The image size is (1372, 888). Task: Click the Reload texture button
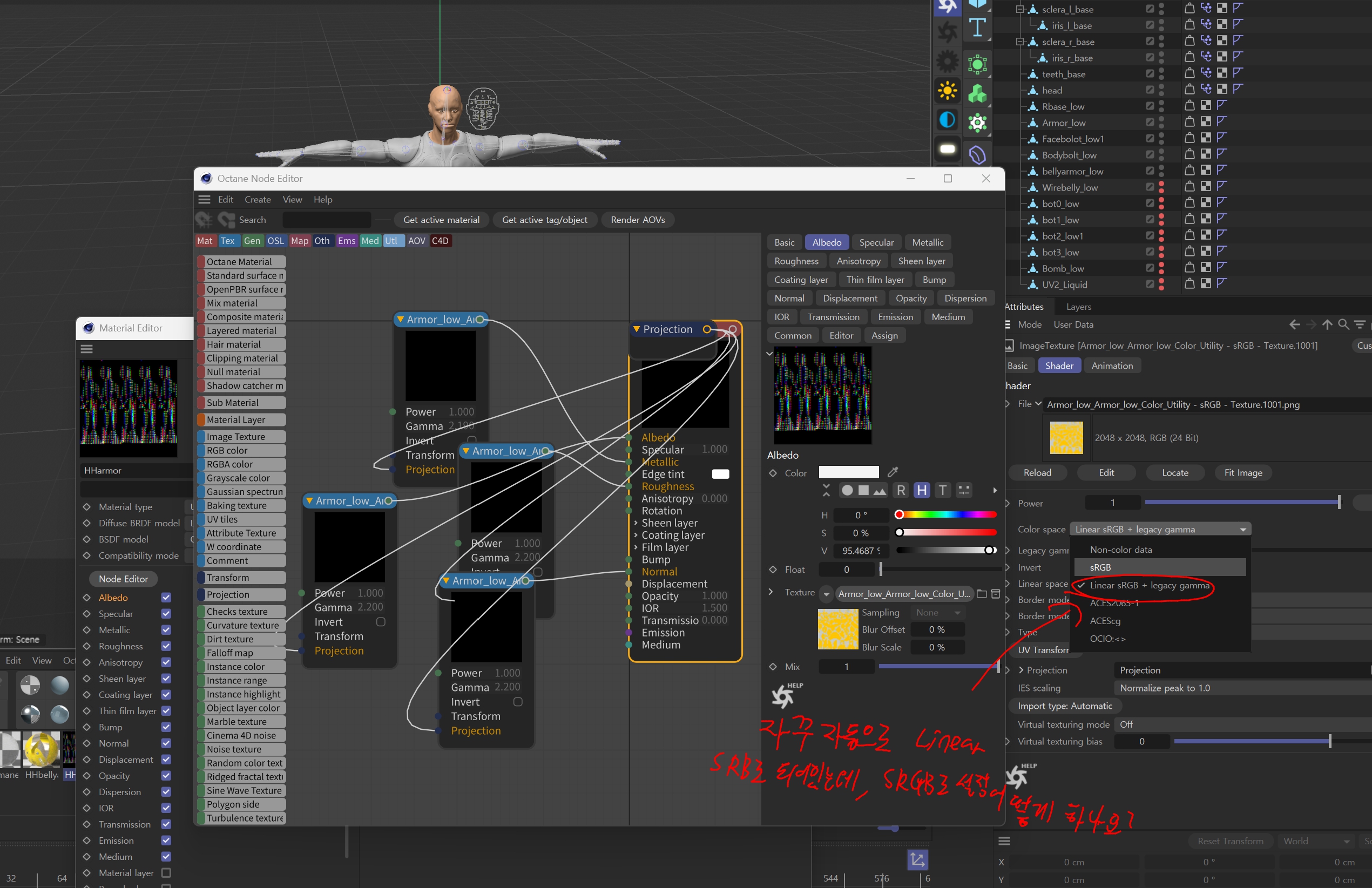pyautogui.click(x=1037, y=472)
